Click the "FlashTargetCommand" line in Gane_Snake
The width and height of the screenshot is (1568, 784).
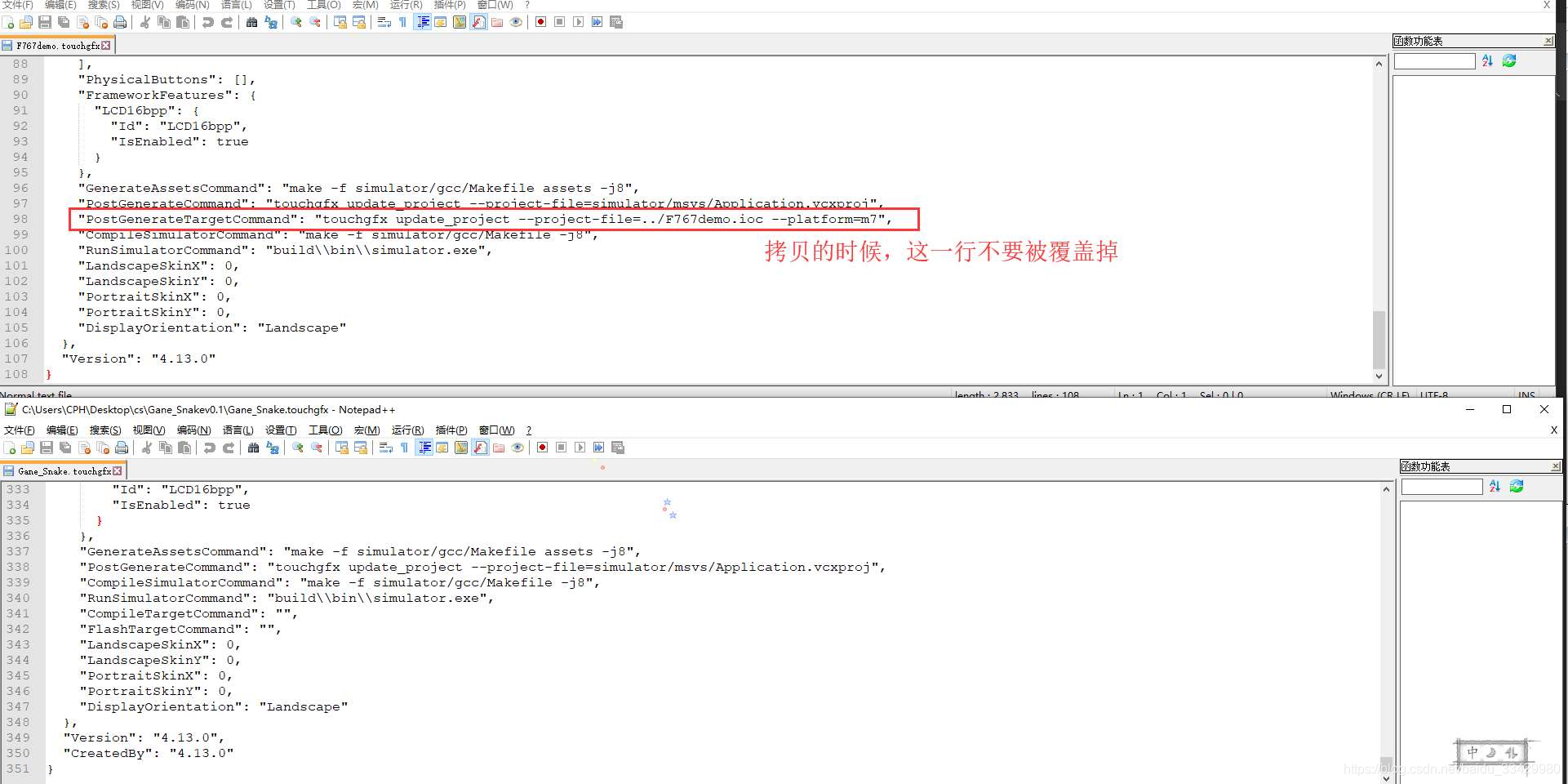[x=180, y=629]
